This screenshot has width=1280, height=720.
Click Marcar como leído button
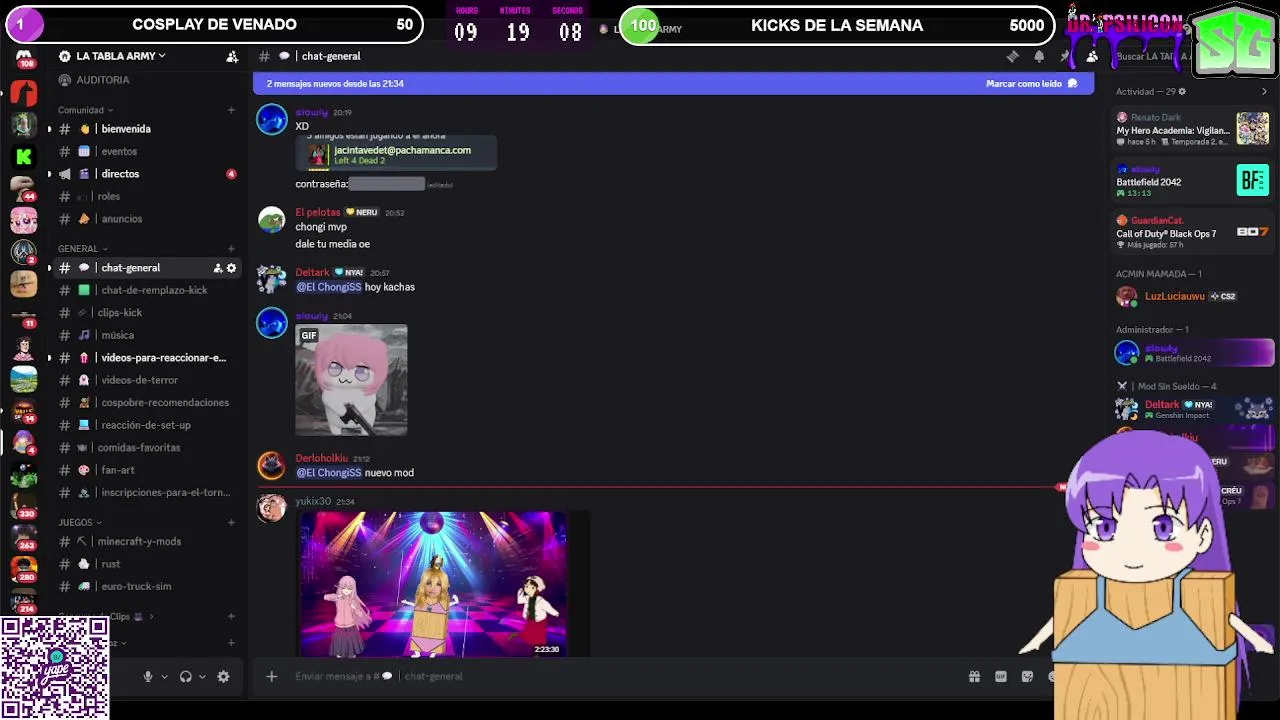coord(1031,84)
